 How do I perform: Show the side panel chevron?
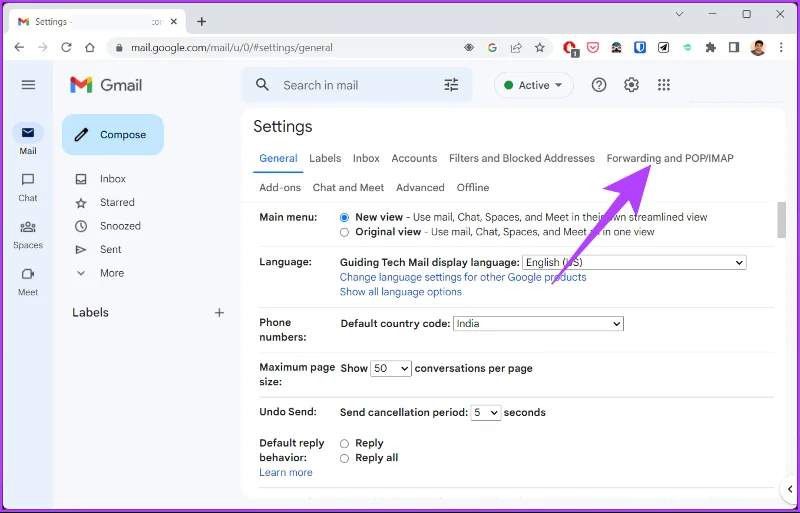click(790, 489)
